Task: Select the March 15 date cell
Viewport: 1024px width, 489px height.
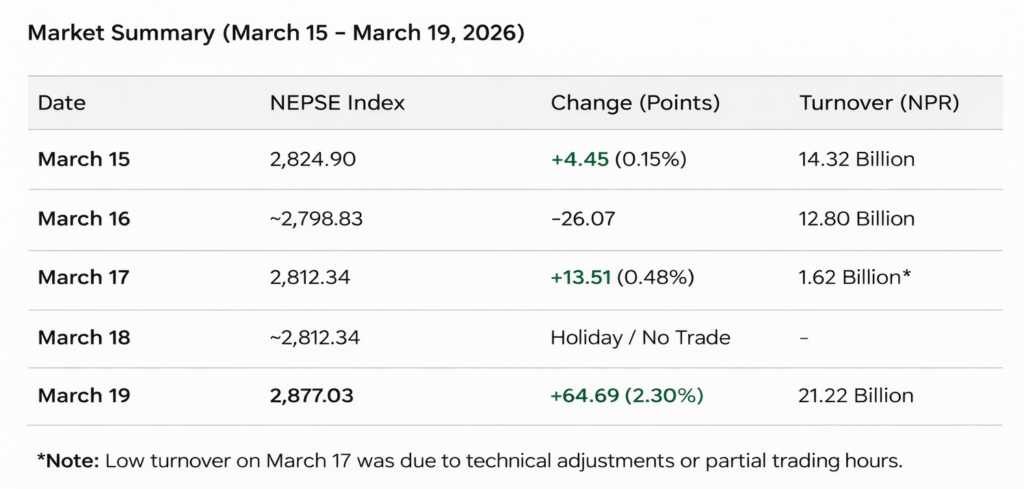Action: 84,159
